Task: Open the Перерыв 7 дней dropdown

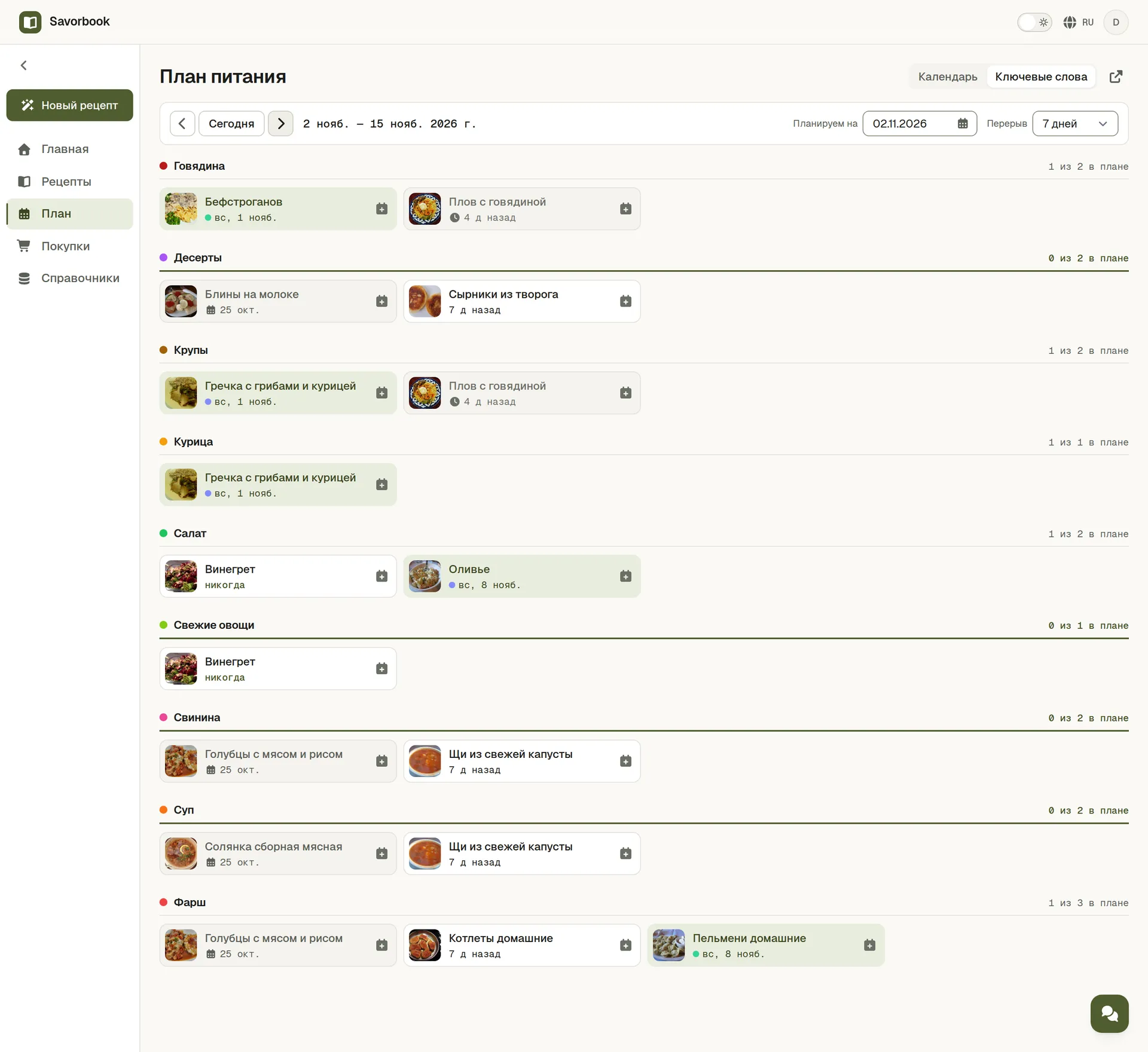Action: pyautogui.click(x=1075, y=124)
